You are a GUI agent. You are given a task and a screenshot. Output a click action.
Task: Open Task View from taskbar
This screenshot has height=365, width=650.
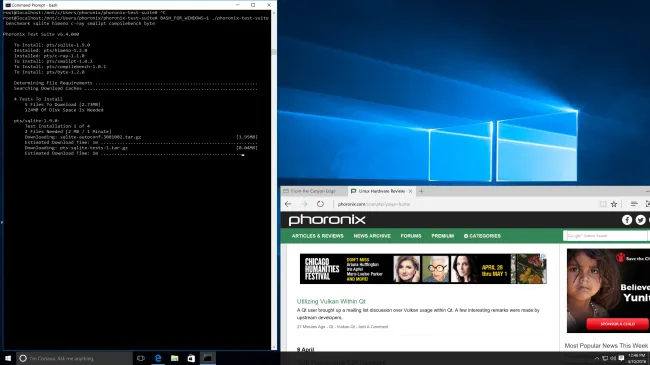click(x=141, y=358)
